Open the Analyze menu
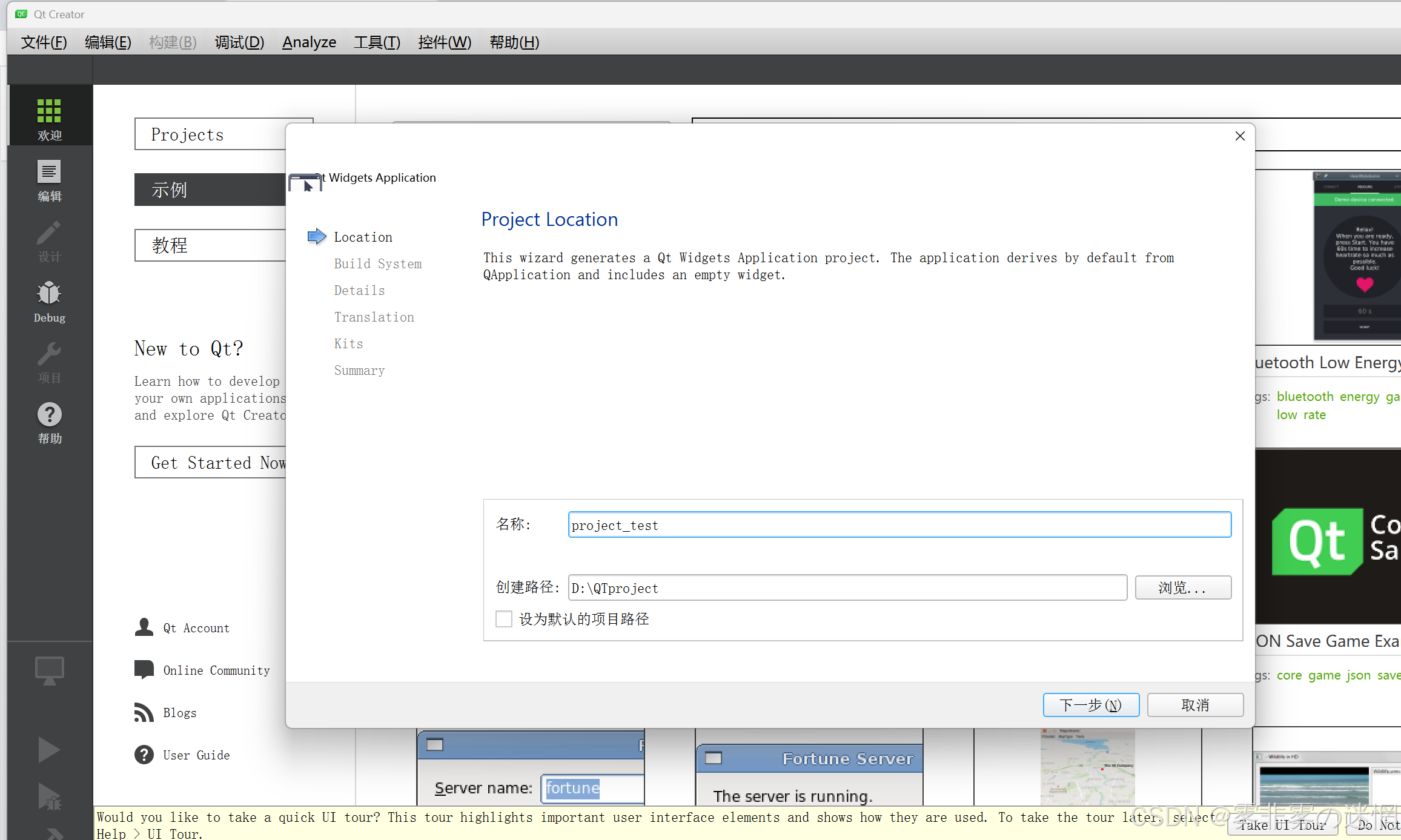 (x=309, y=42)
